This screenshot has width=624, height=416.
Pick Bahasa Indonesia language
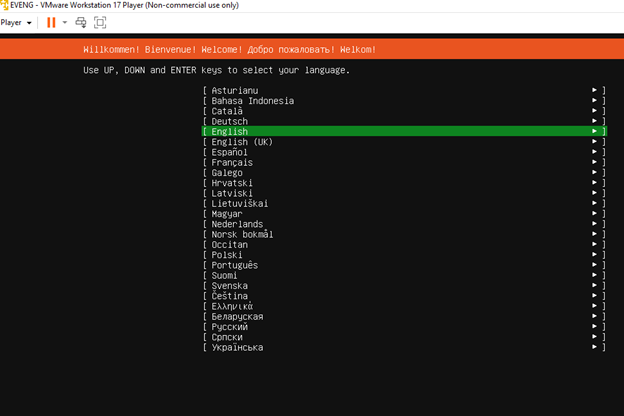pos(252,100)
